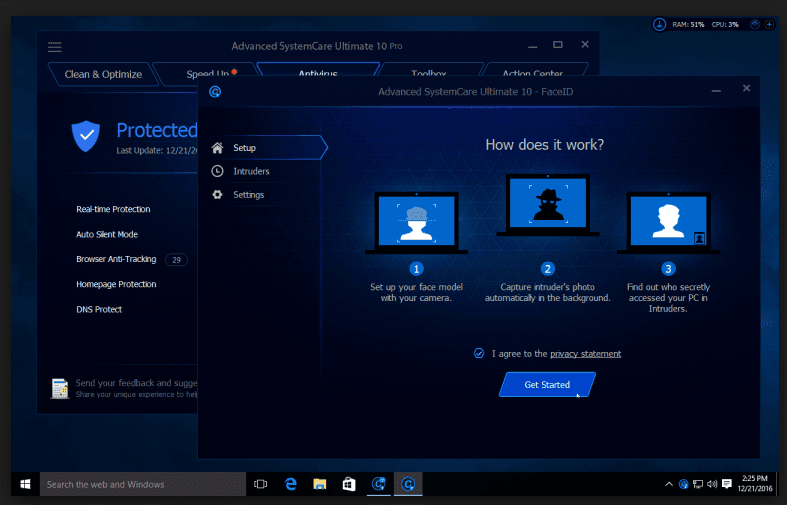Minimize the FaceID window
Image resolution: width=787 pixels, height=505 pixels.
(x=716, y=91)
